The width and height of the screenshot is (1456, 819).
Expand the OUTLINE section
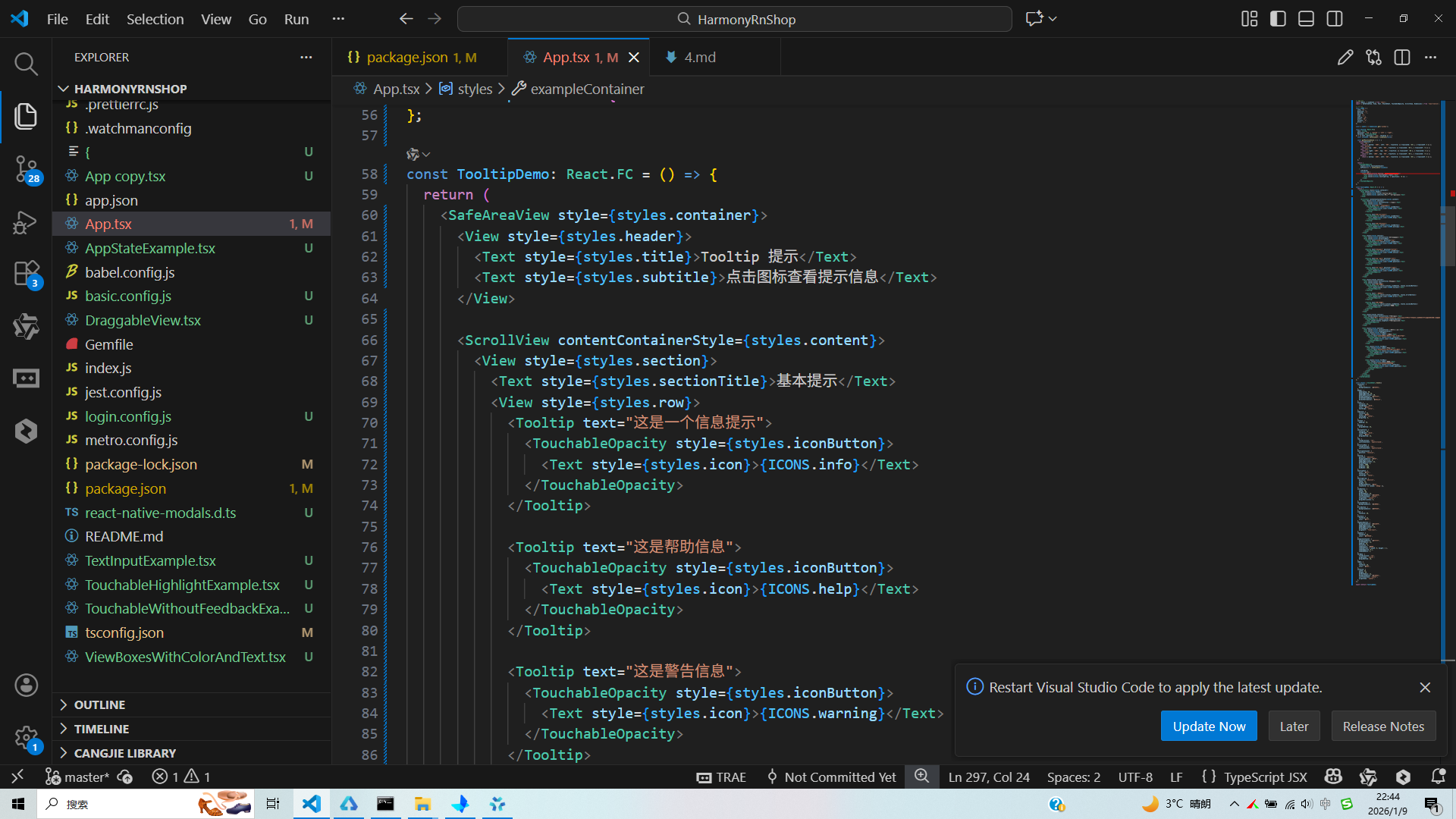click(x=99, y=704)
